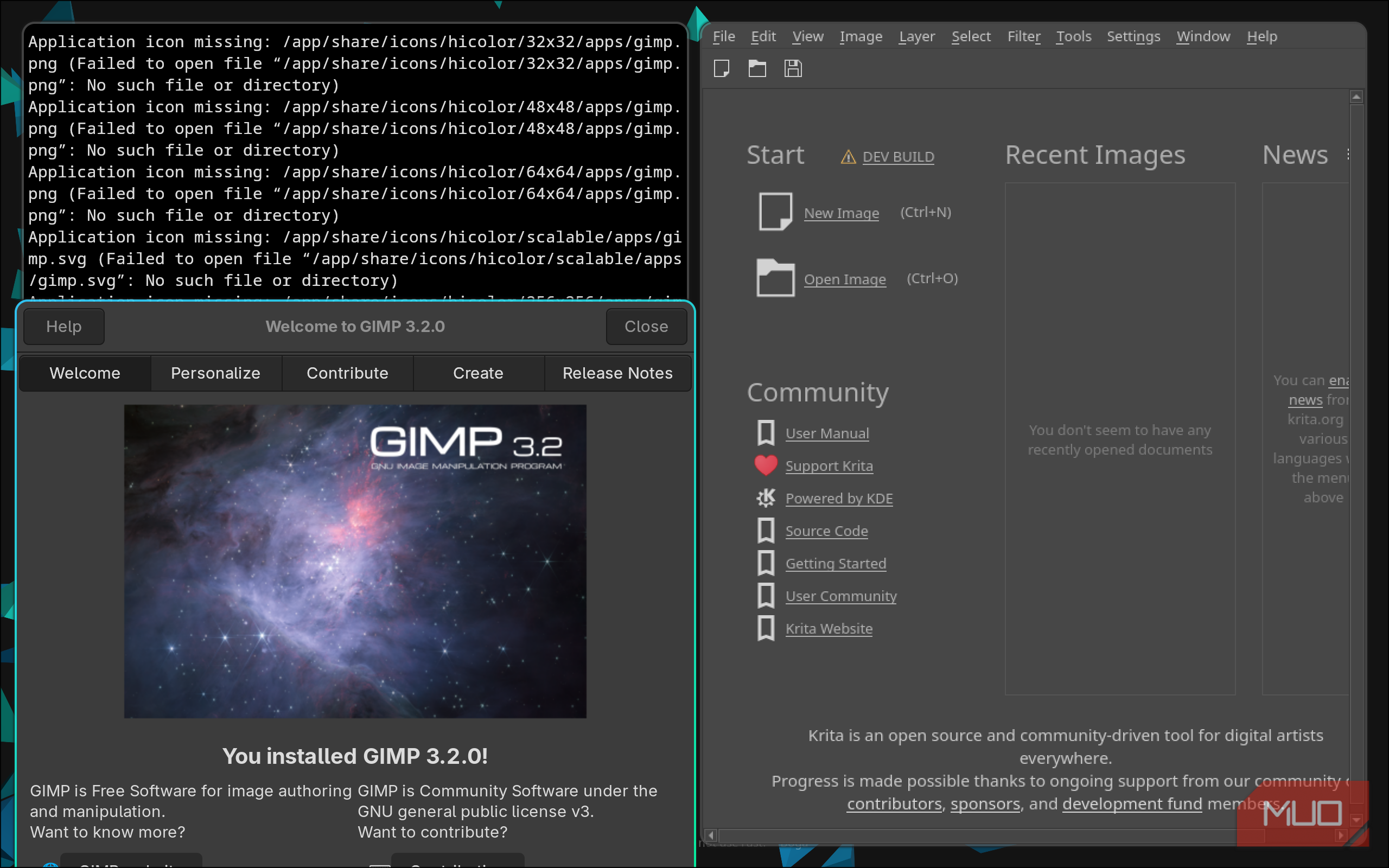Click the large New Image page icon
Screen dimensions: 1389x868
click(775, 212)
